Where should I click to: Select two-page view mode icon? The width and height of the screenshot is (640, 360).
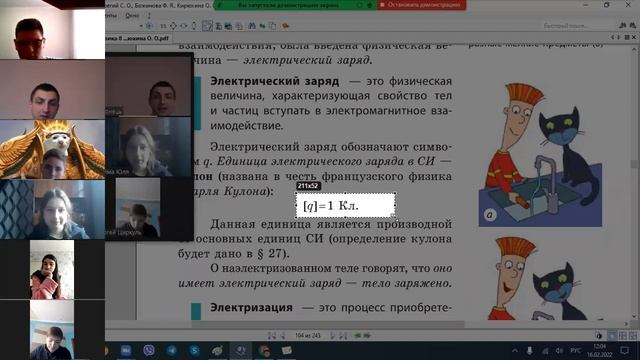622,336
